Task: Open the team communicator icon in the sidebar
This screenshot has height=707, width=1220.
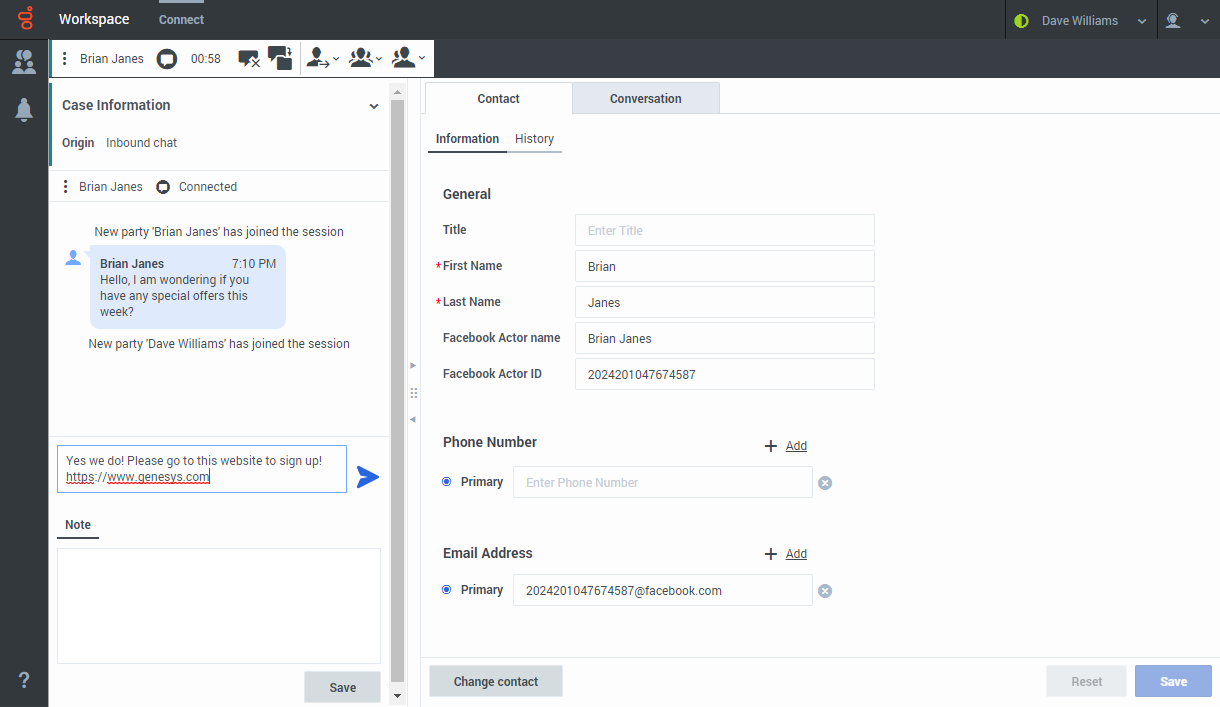Action: point(24,62)
